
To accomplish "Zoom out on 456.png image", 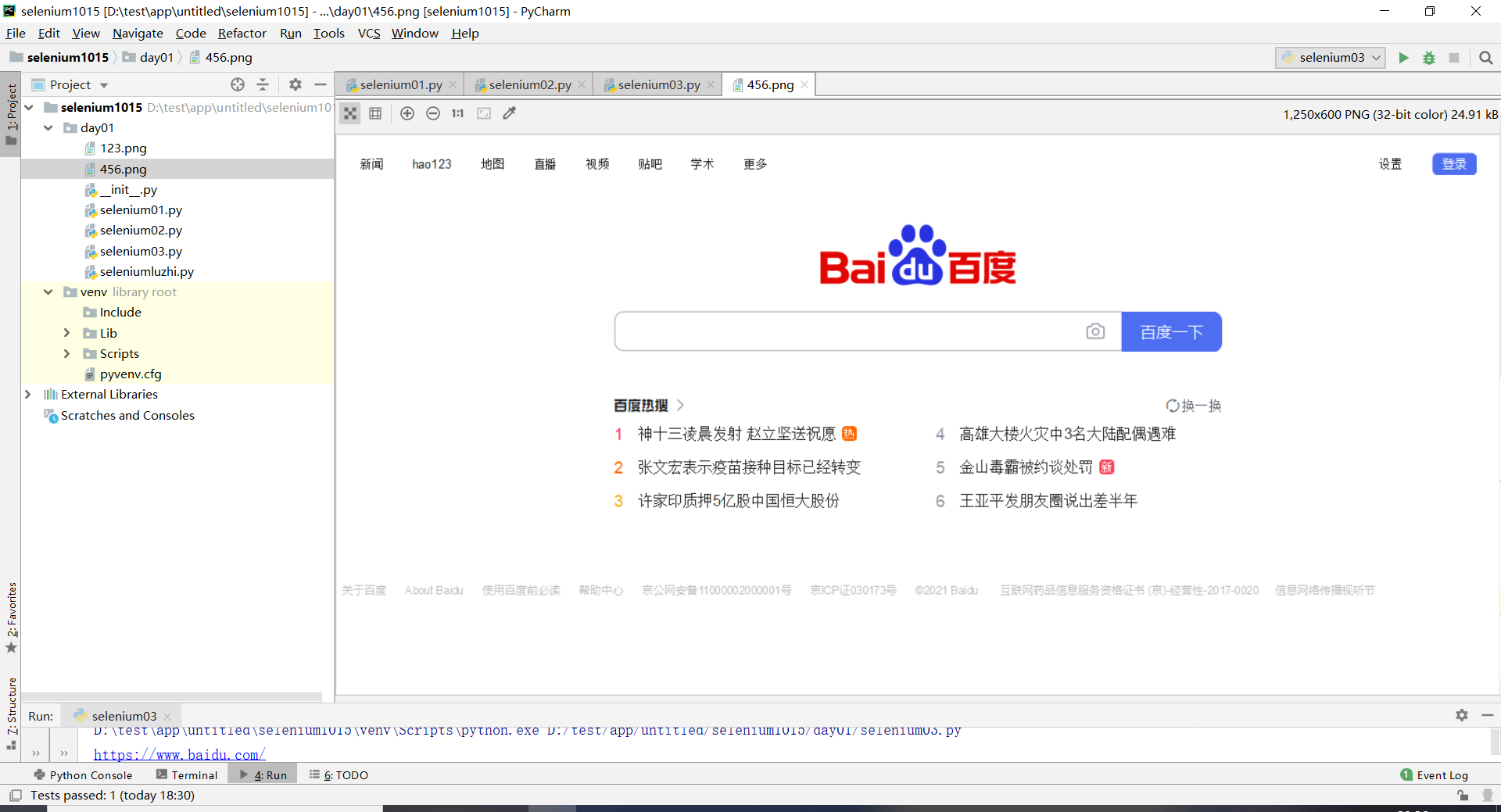I will pyautogui.click(x=433, y=113).
